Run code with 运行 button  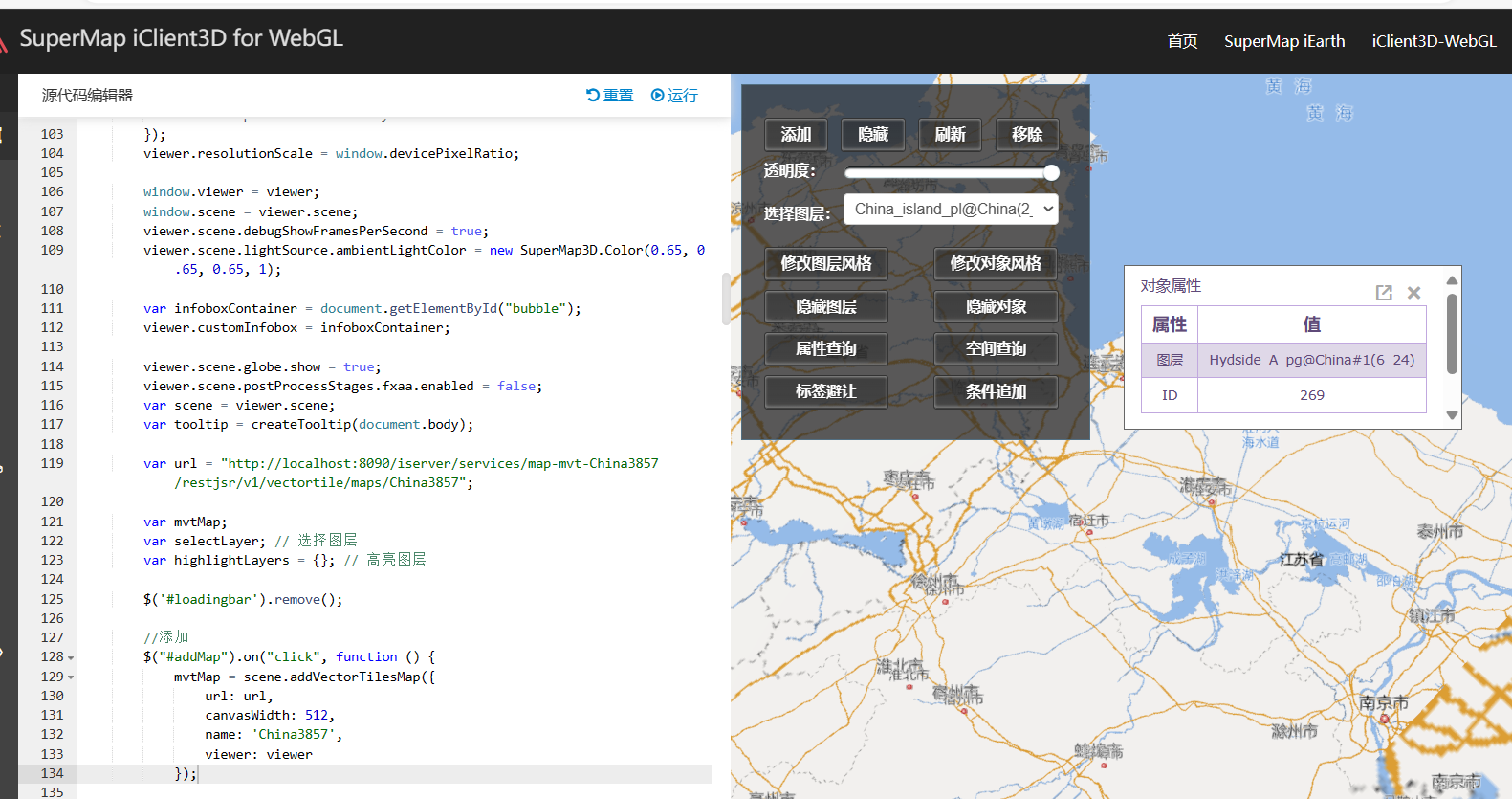674,96
